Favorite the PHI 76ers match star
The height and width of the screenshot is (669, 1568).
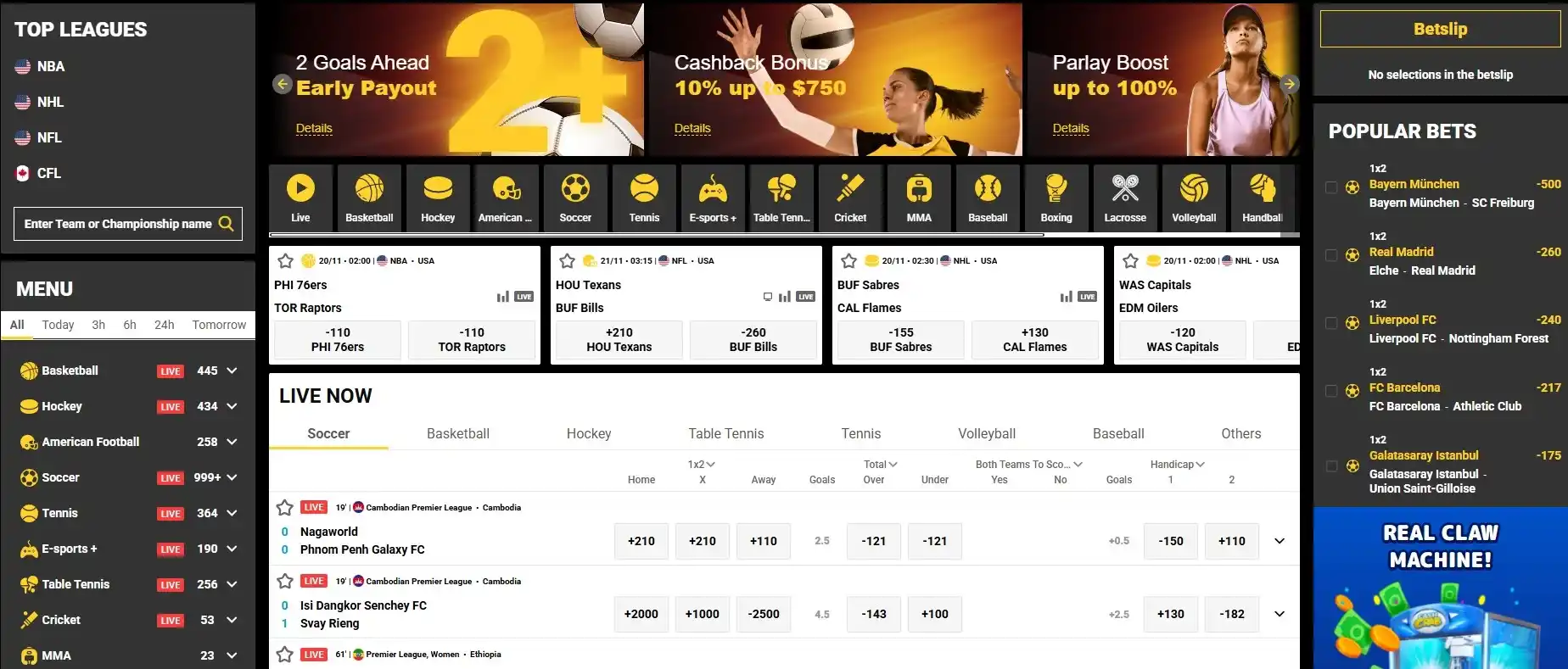[286, 261]
